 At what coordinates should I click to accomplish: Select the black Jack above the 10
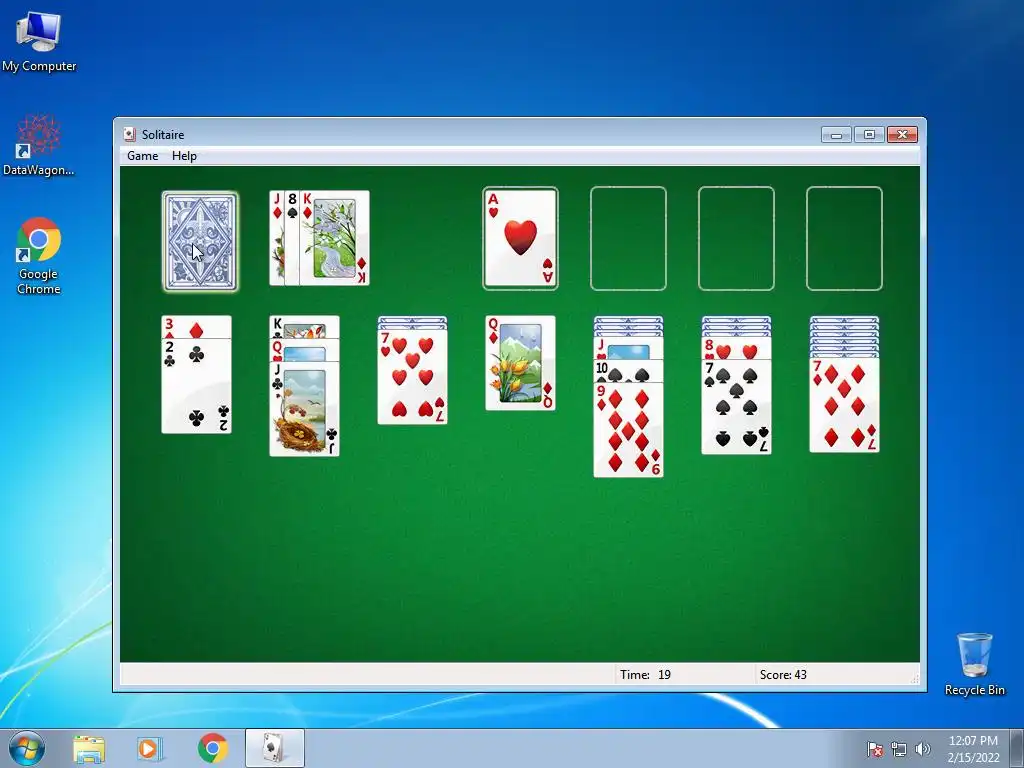tap(628, 348)
